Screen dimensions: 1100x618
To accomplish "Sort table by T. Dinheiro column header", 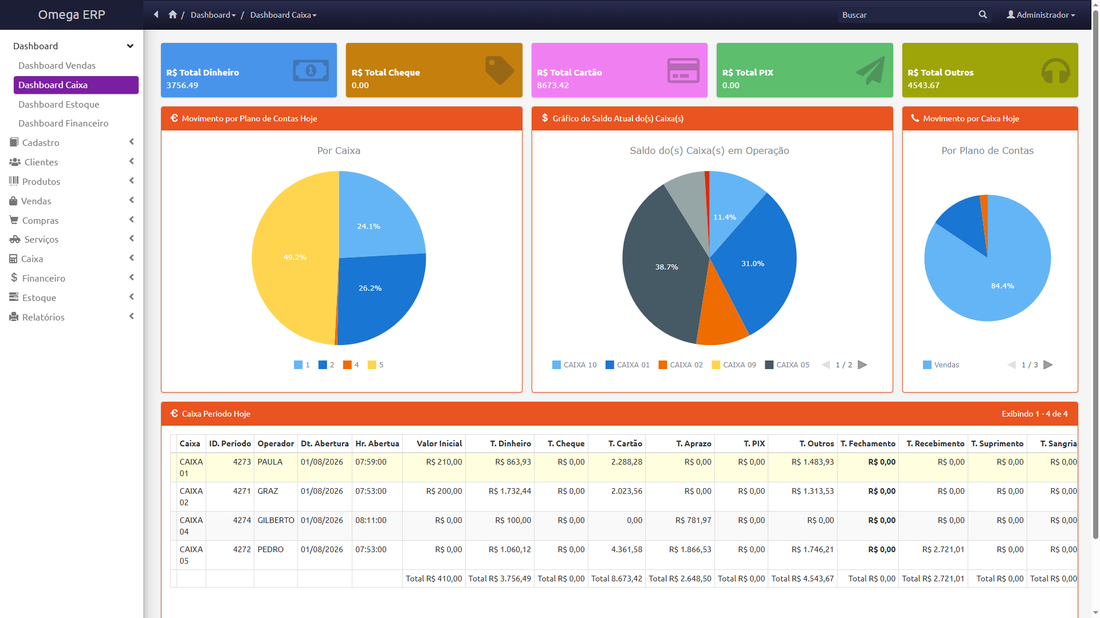I will point(510,443).
